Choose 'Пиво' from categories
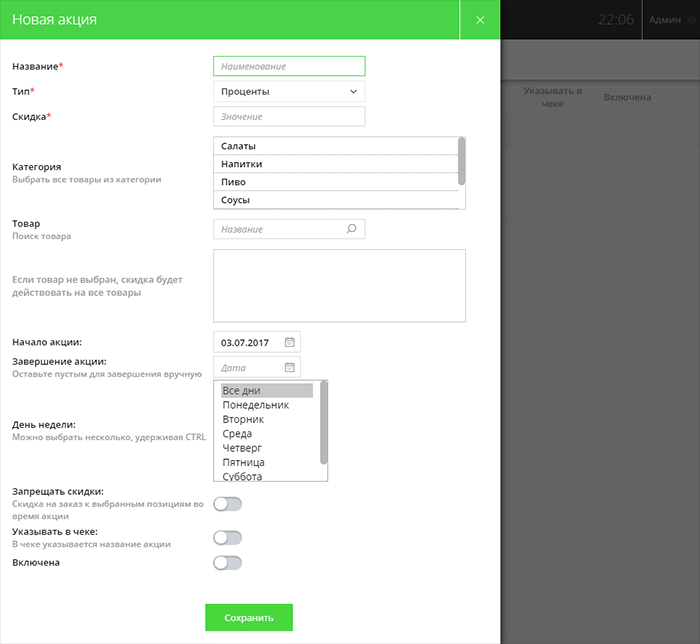Viewport: 700px width, 644px height. point(335,182)
